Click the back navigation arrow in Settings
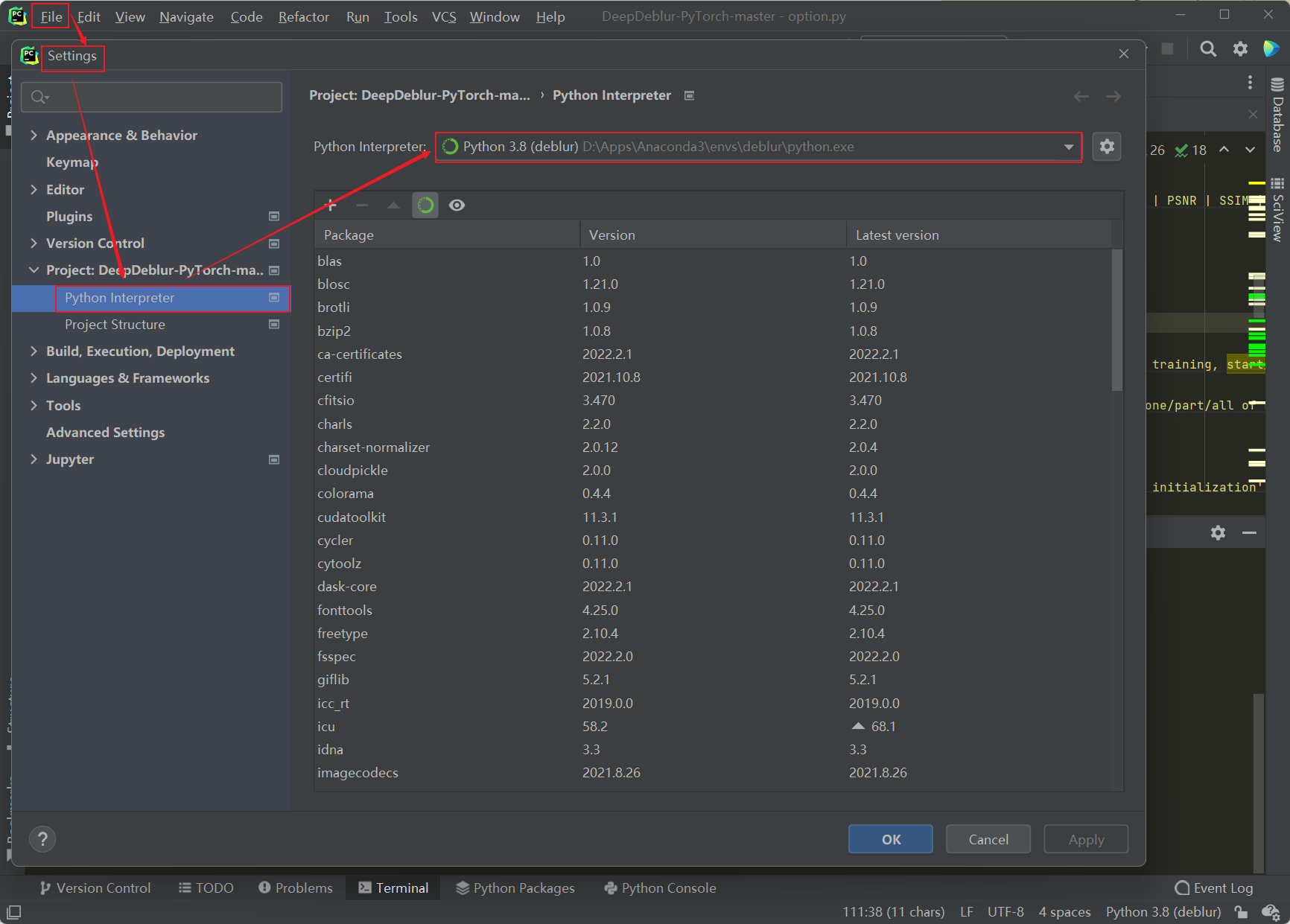Image resolution: width=1290 pixels, height=924 pixels. (1081, 96)
